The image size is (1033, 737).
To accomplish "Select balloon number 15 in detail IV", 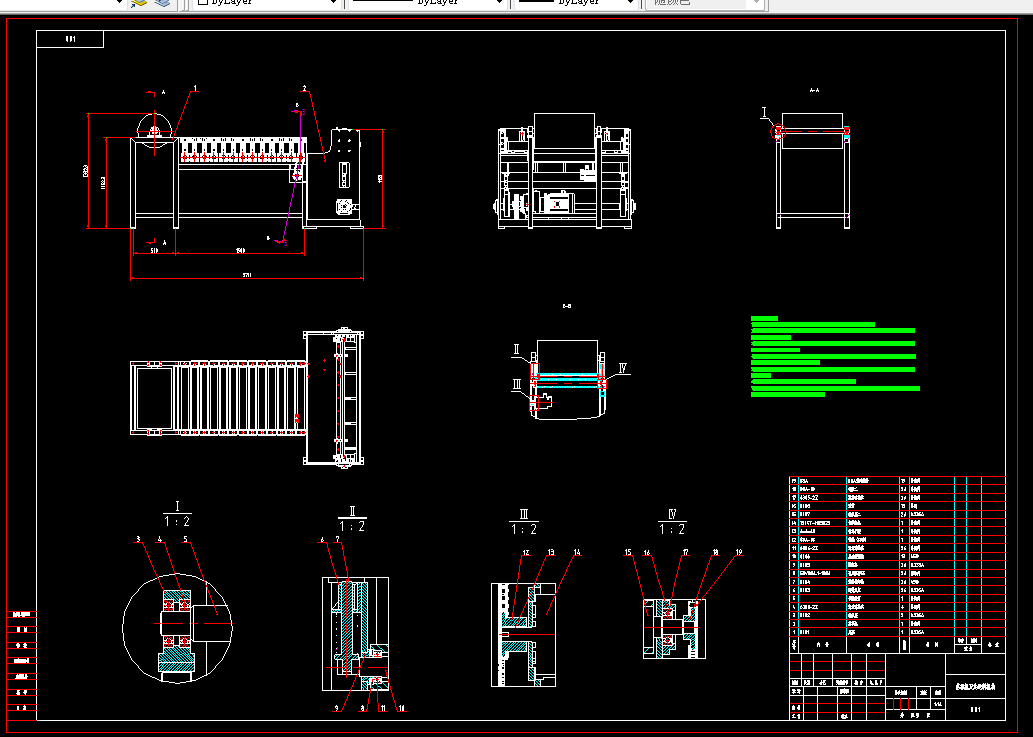I will pos(628,553).
